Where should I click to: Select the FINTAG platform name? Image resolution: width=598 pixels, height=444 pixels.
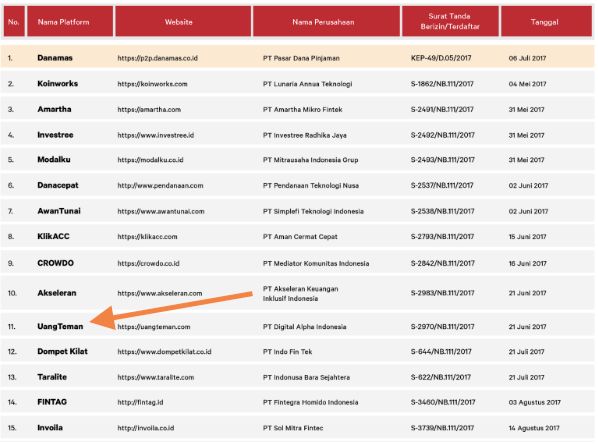[52, 402]
